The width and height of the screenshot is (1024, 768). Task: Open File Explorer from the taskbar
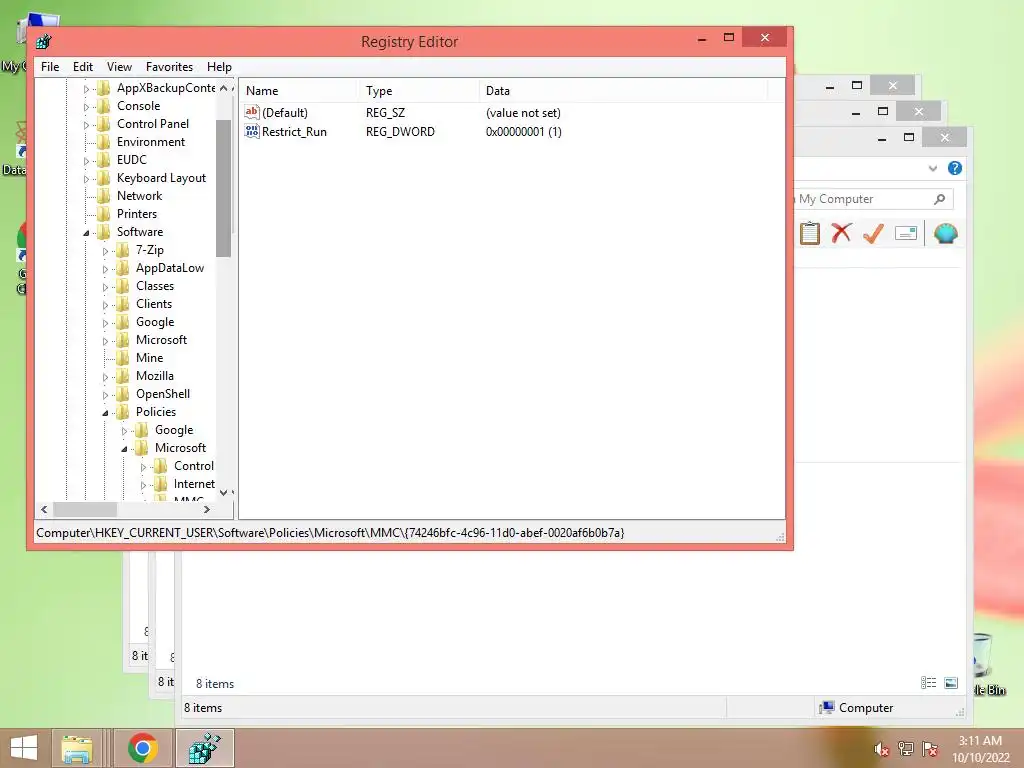[x=77, y=748]
